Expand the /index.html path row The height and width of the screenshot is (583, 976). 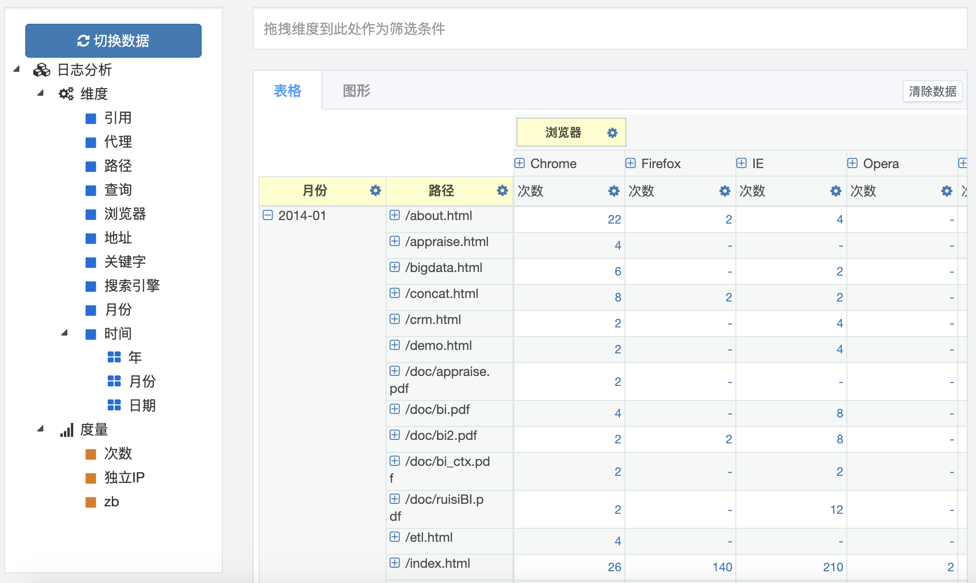click(395, 564)
